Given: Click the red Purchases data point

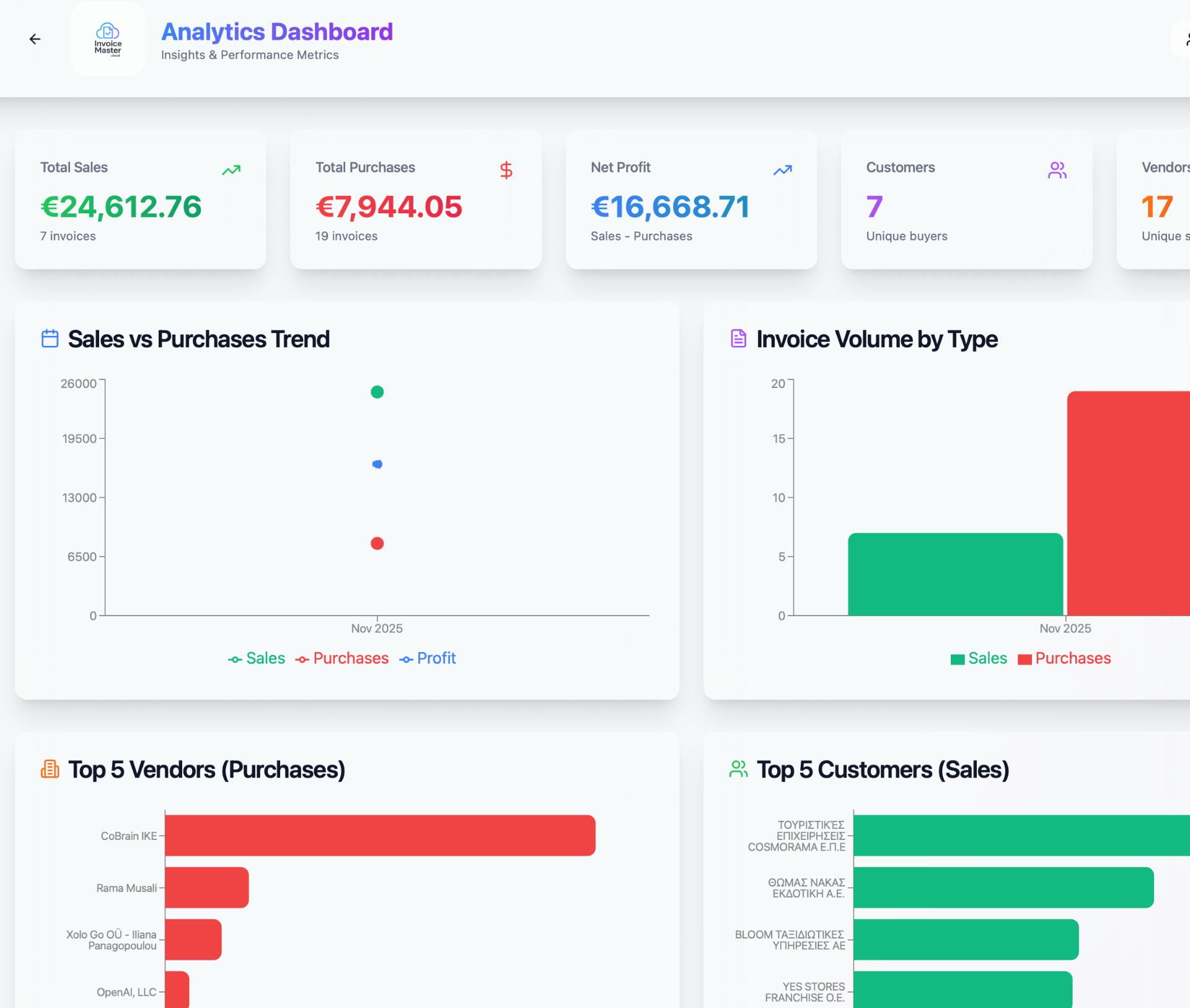Looking at the screenshot, I should [x=377, y=544].
